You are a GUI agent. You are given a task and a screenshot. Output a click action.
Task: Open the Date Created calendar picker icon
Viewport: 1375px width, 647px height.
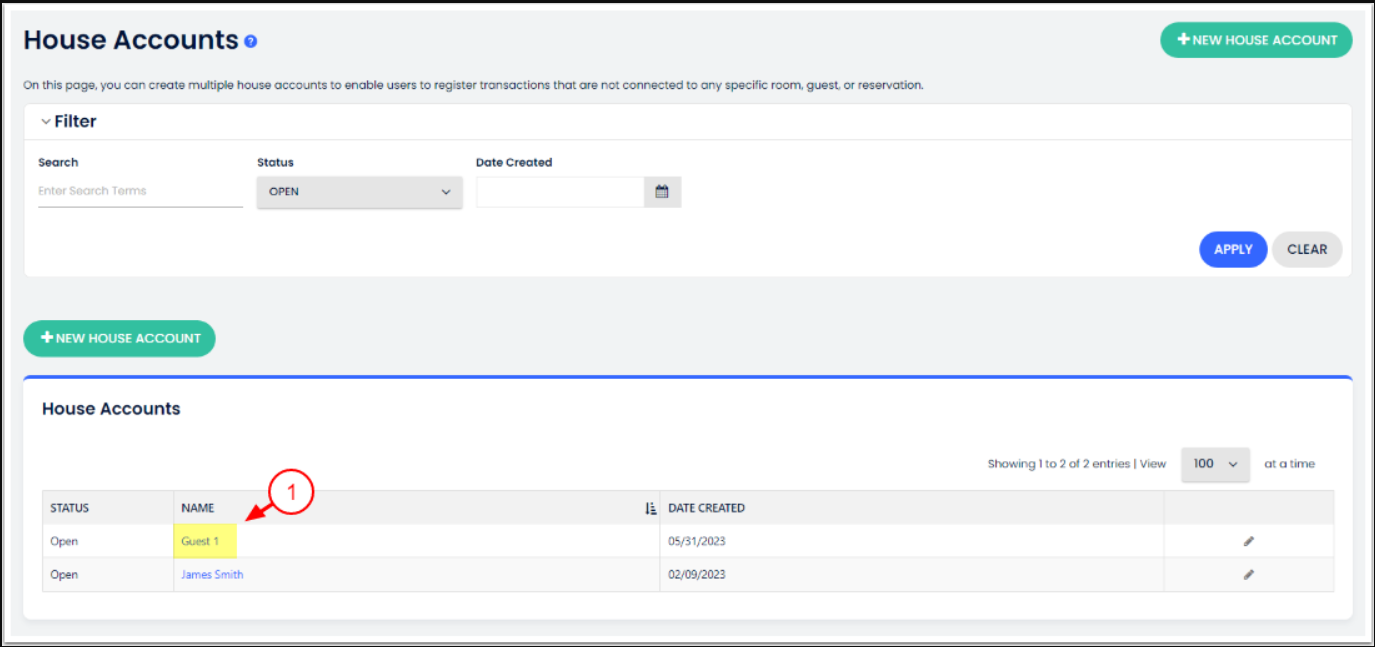(x=662, y=192)
